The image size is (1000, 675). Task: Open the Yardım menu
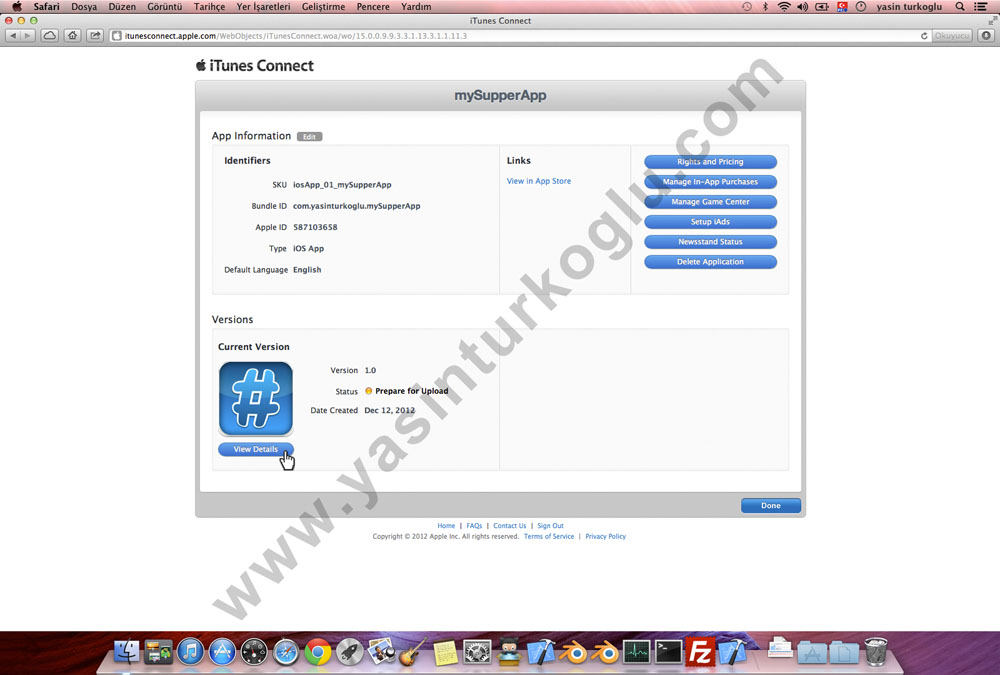click(x=416, y=6)
